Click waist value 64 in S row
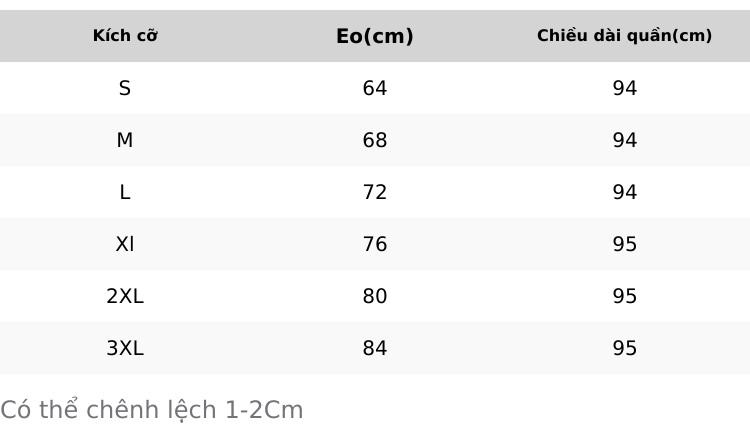The height and width of the screenshot is (446, 750). 375,88
